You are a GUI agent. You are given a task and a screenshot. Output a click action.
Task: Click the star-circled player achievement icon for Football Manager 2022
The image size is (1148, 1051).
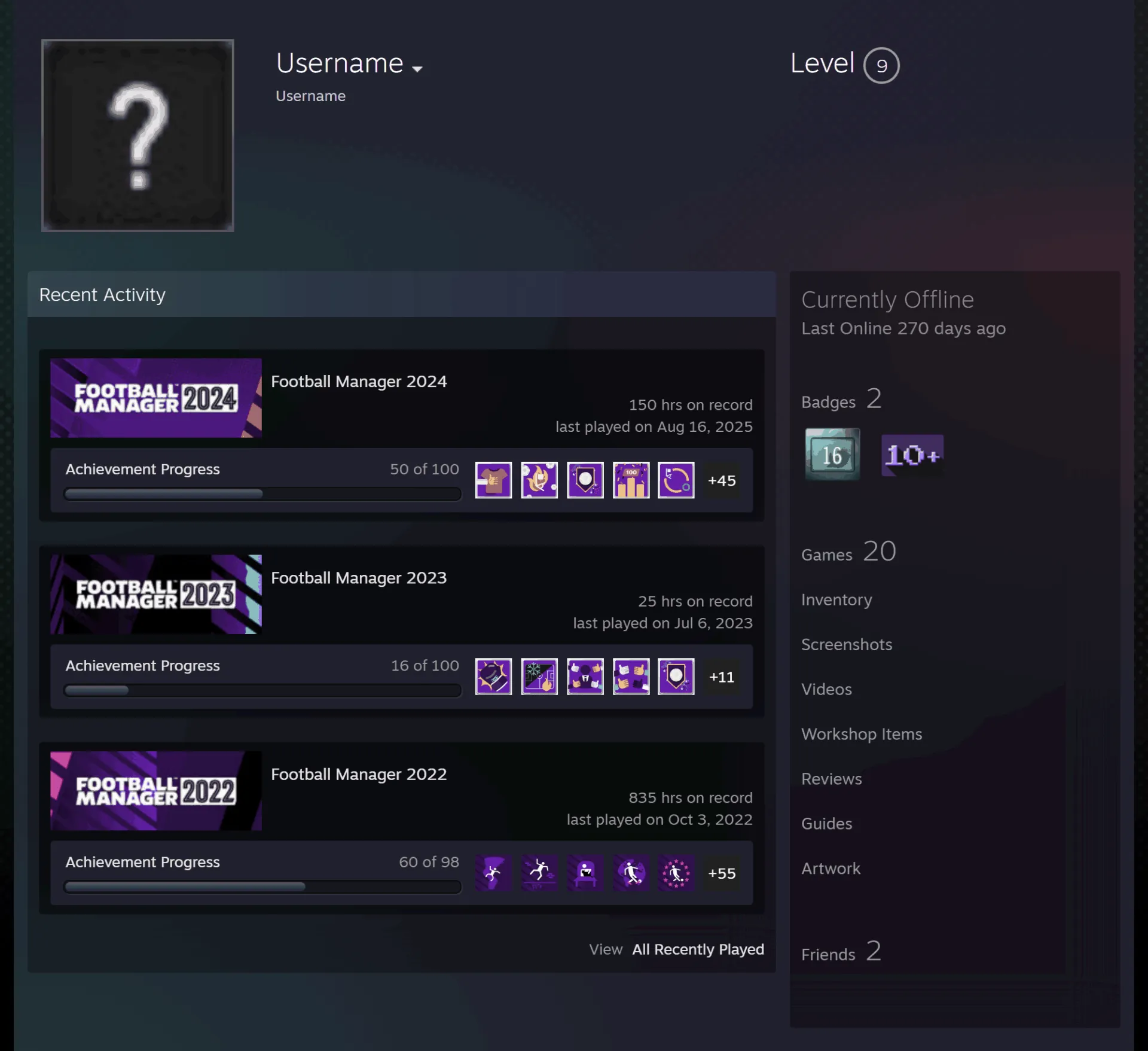[676, 873]
